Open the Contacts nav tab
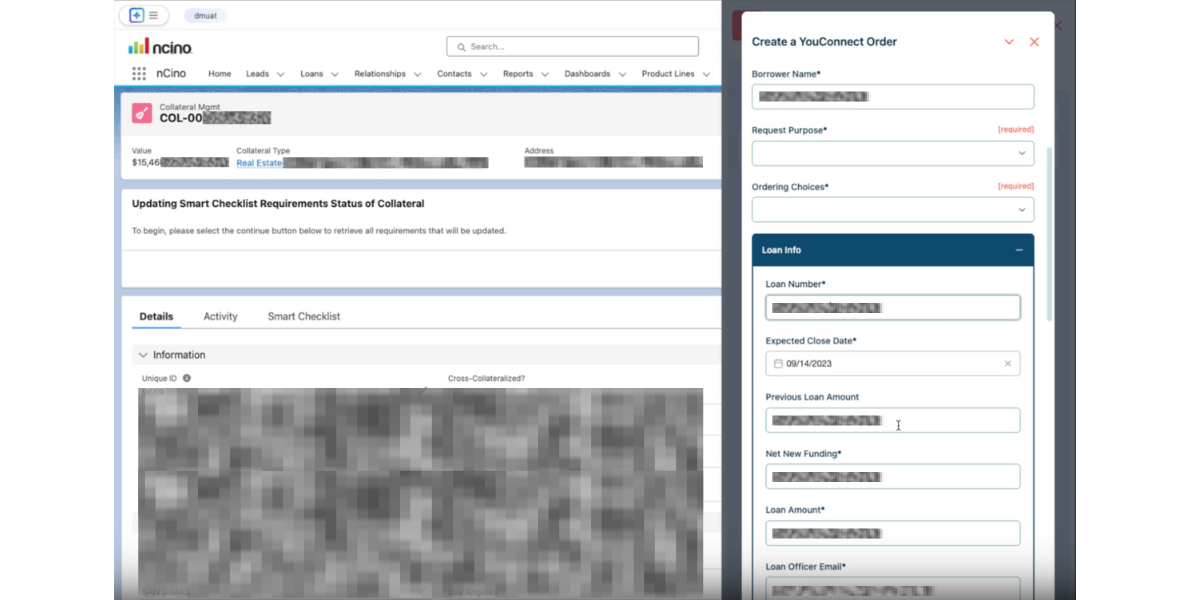 (x=454, y=74)
